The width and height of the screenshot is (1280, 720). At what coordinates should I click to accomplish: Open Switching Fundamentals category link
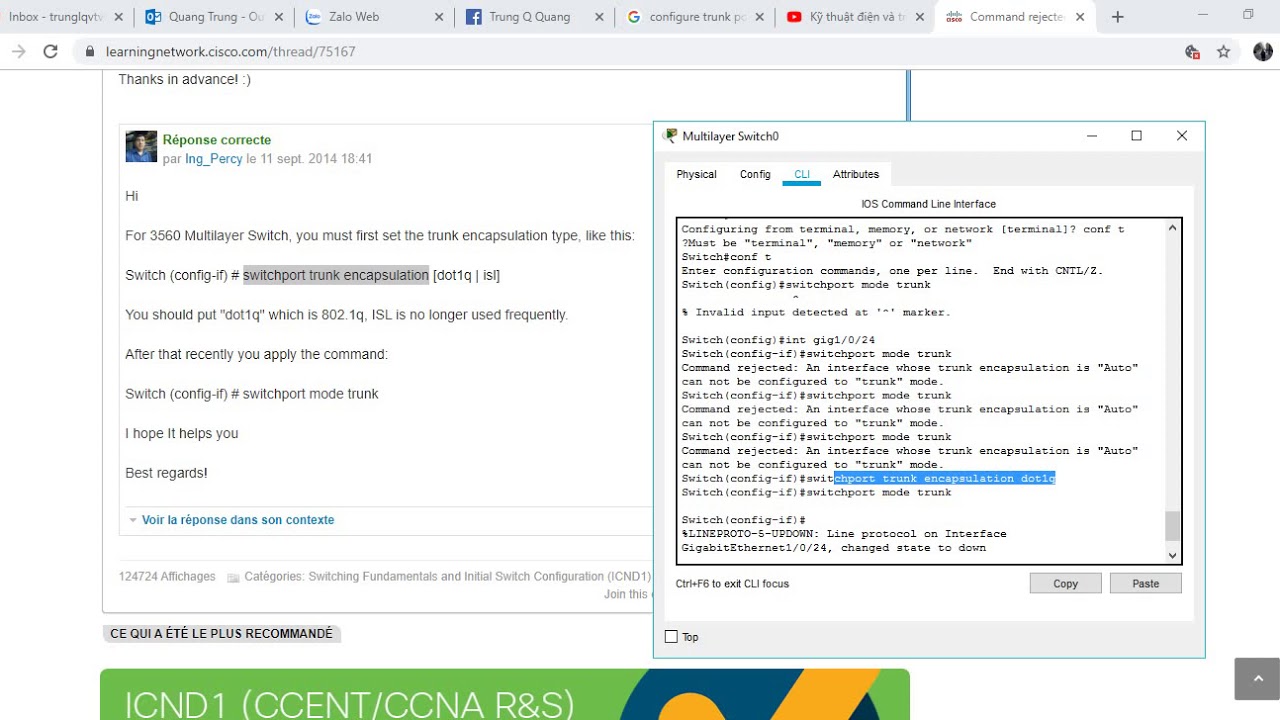pyautogui.click(x=480, y=577)
